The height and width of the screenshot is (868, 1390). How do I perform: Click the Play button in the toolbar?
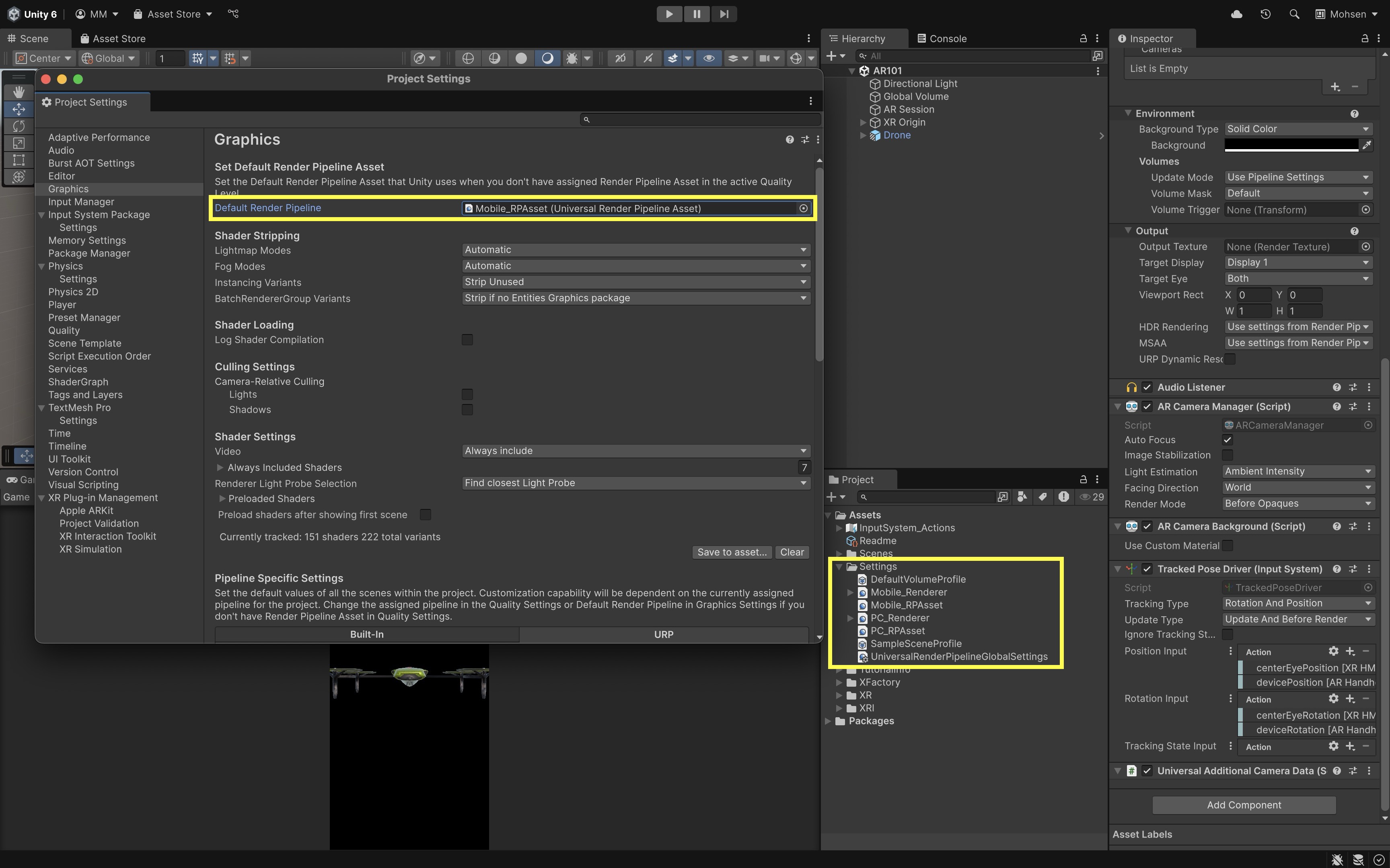coord(669,14)
